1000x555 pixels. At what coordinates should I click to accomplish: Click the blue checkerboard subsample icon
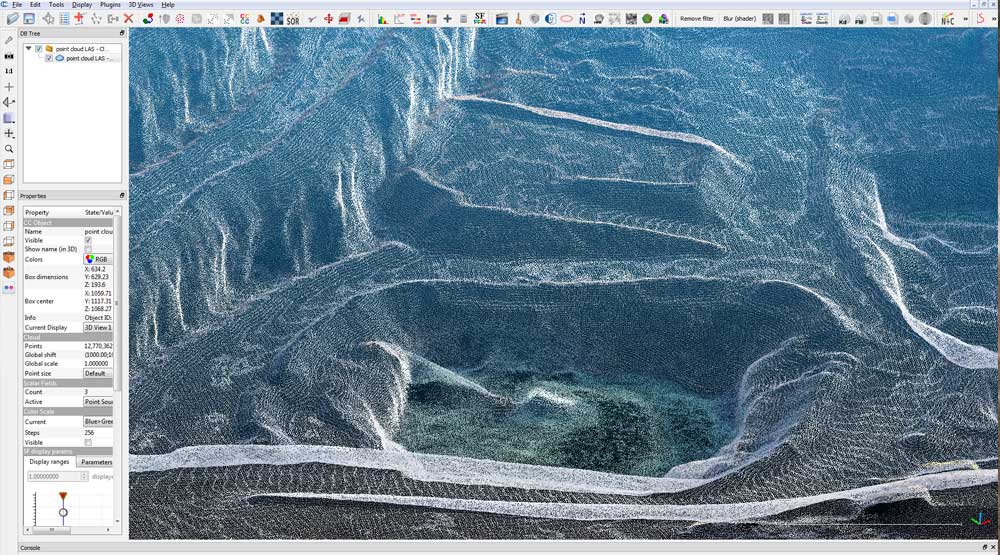pos(277,18)
